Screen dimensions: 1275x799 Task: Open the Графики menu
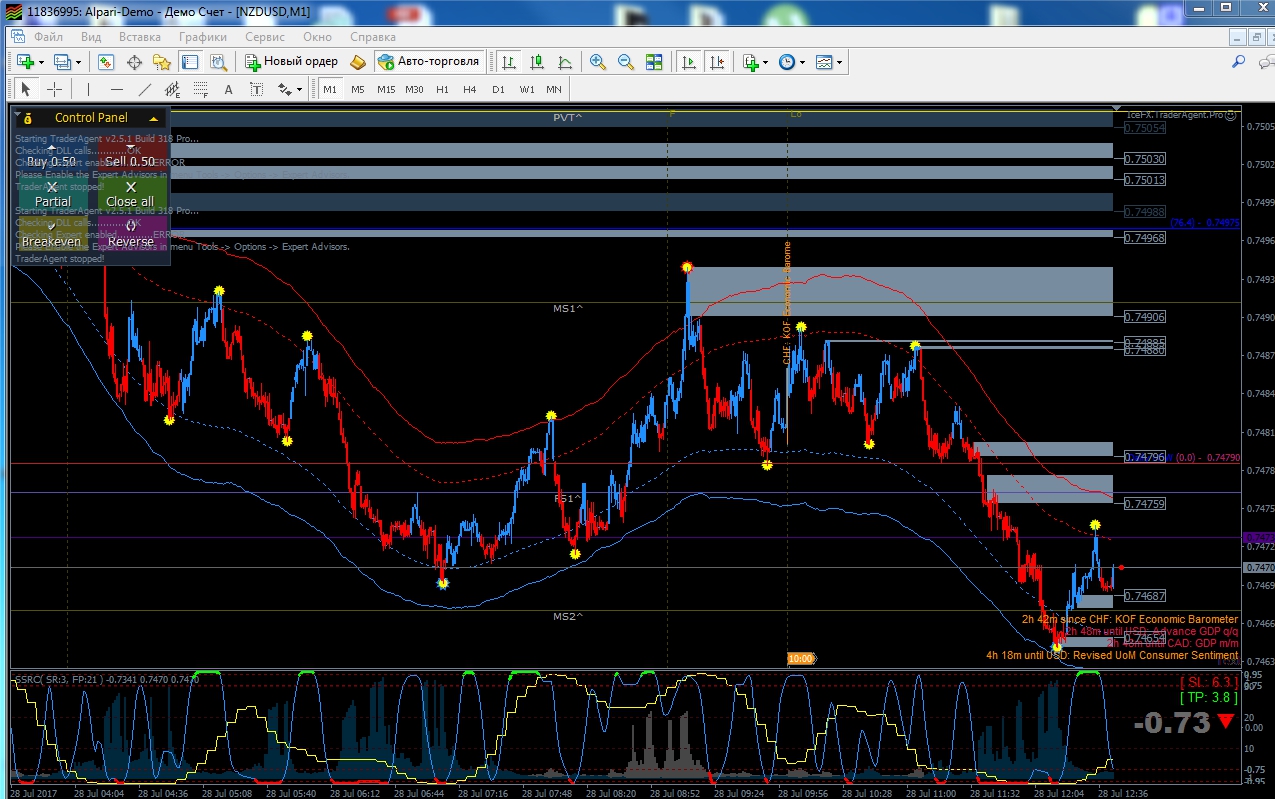[203, 37]
